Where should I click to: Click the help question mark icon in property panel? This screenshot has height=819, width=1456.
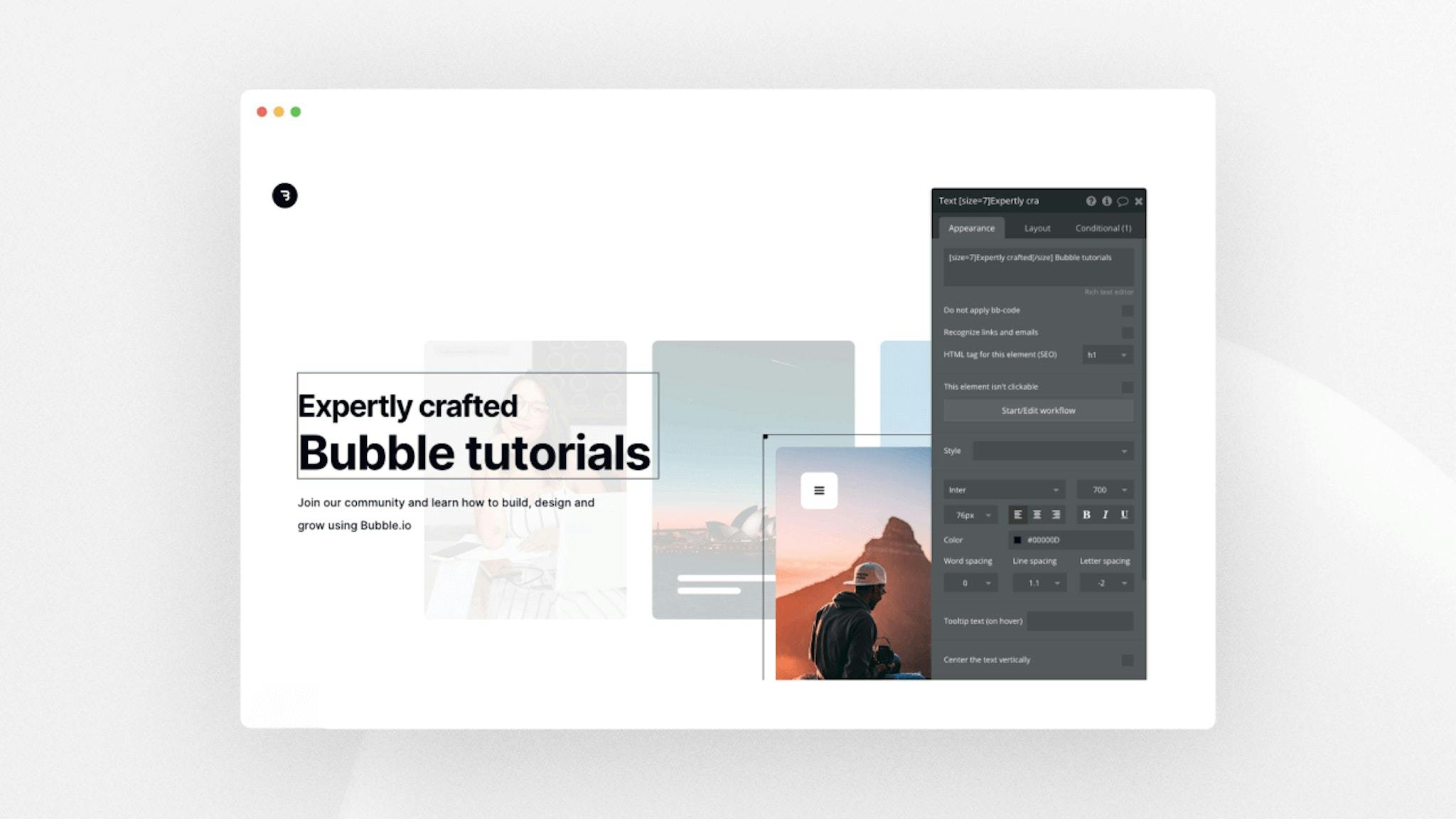[x=1091, y=201]
